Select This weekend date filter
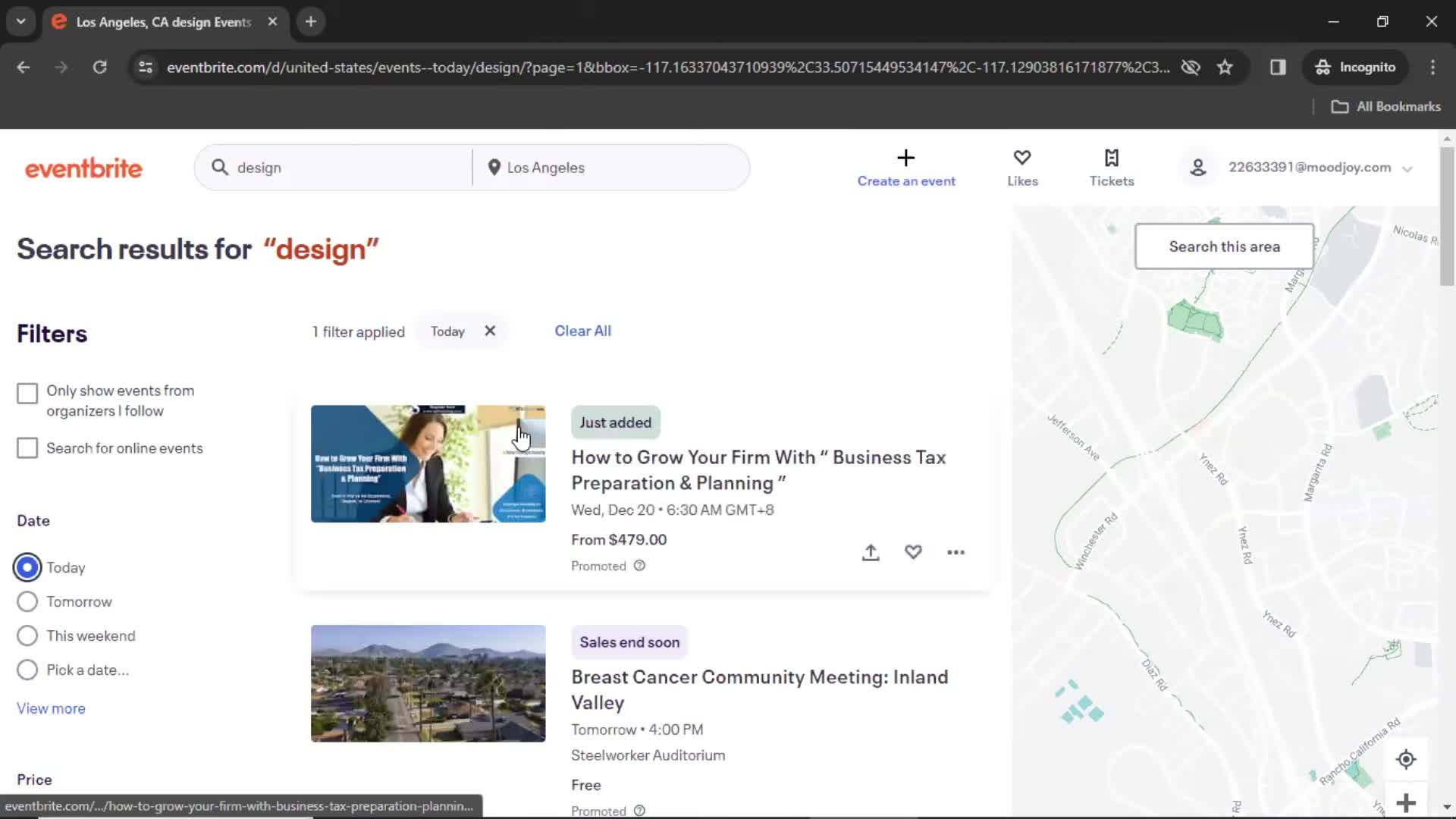The height and width of the screenshot is (819, 1456). point(27,635)
